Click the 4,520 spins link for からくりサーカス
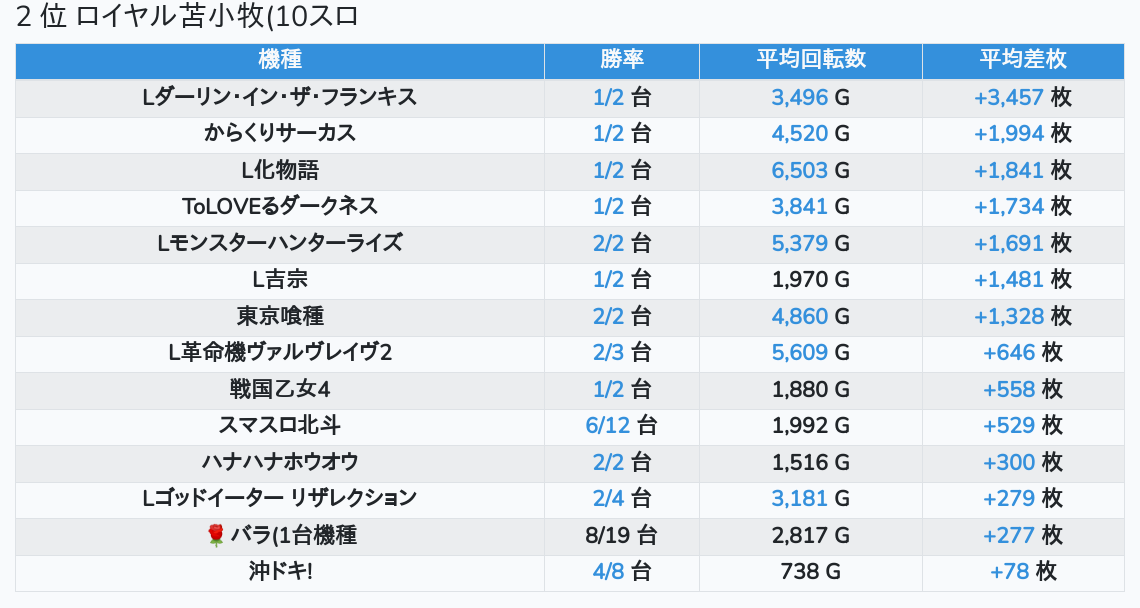This screenshot has width=1140, height=608. coord(799,134)
